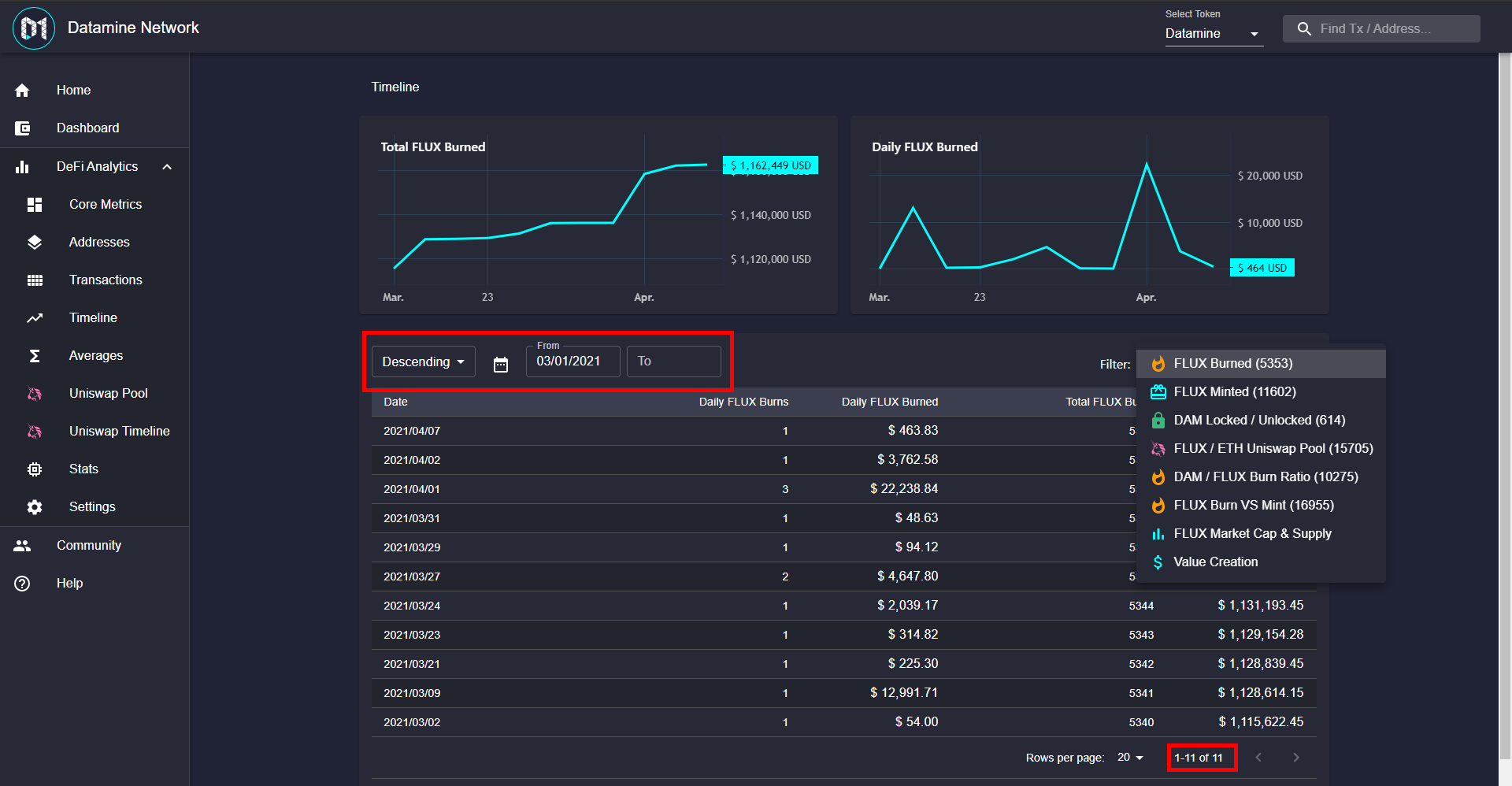Open the Rows per page 20 dropdown
The image size is (1512, 786).
coord(1130,758)
